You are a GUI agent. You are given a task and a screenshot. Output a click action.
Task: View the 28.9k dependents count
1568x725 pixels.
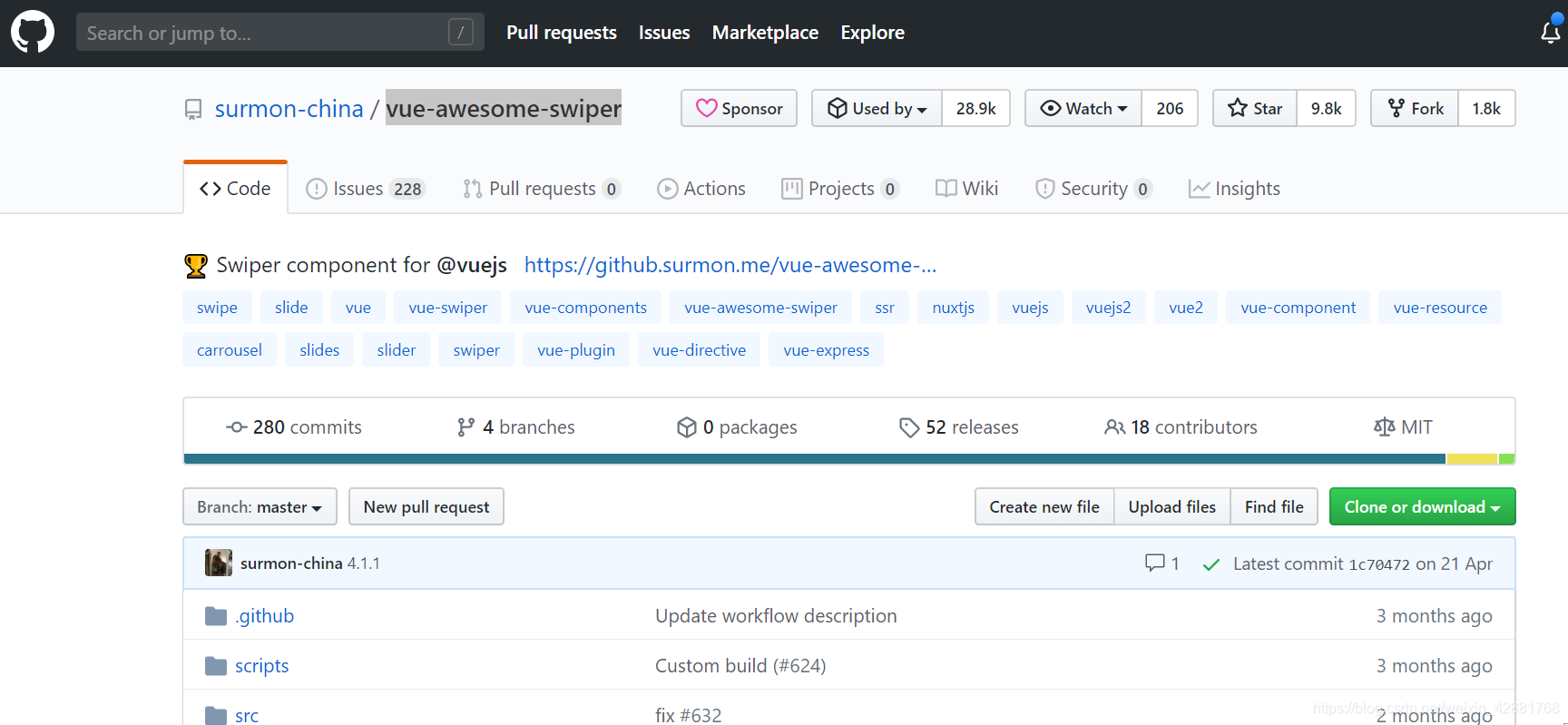tap(975, 108)
